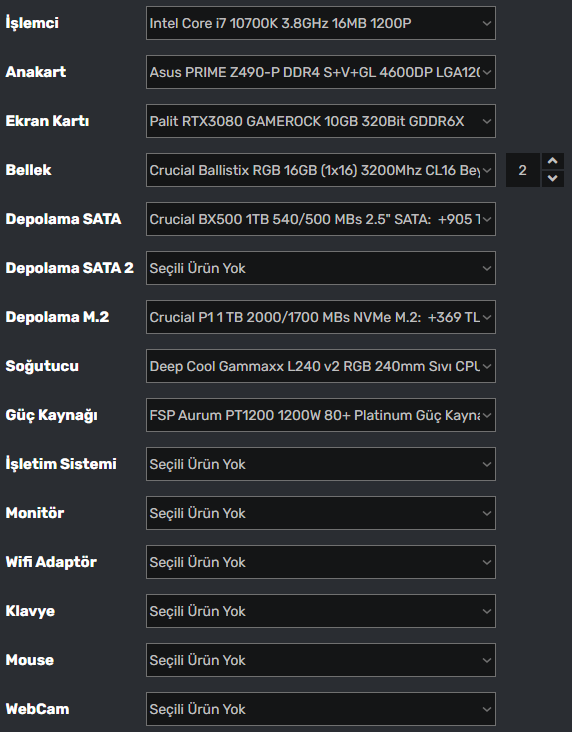Screen dimensions: 572x732
Task: Click the Monitör label
Action: click(x=35, y=513)
